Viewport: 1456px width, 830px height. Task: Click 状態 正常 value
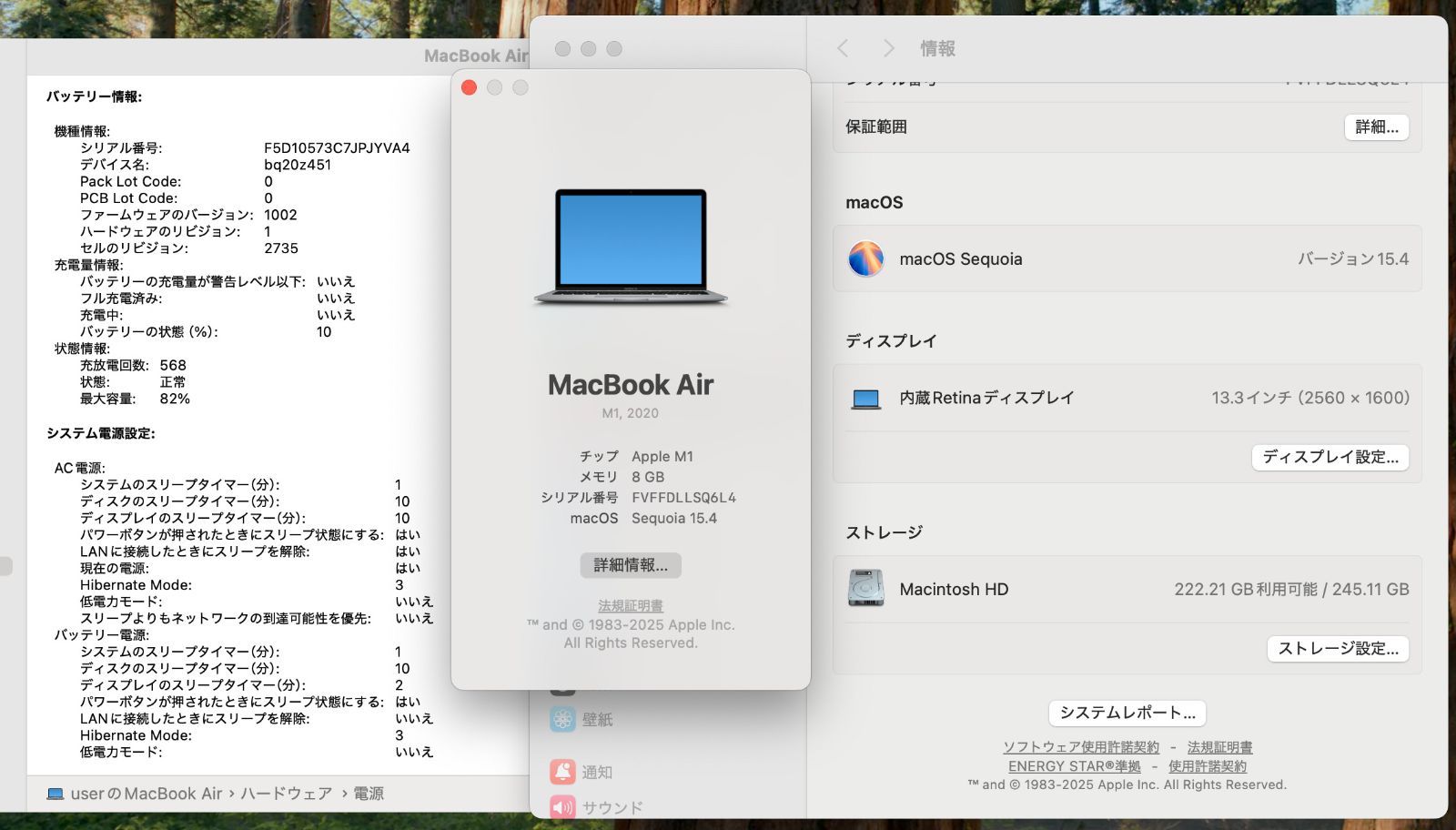coord(173,382)
